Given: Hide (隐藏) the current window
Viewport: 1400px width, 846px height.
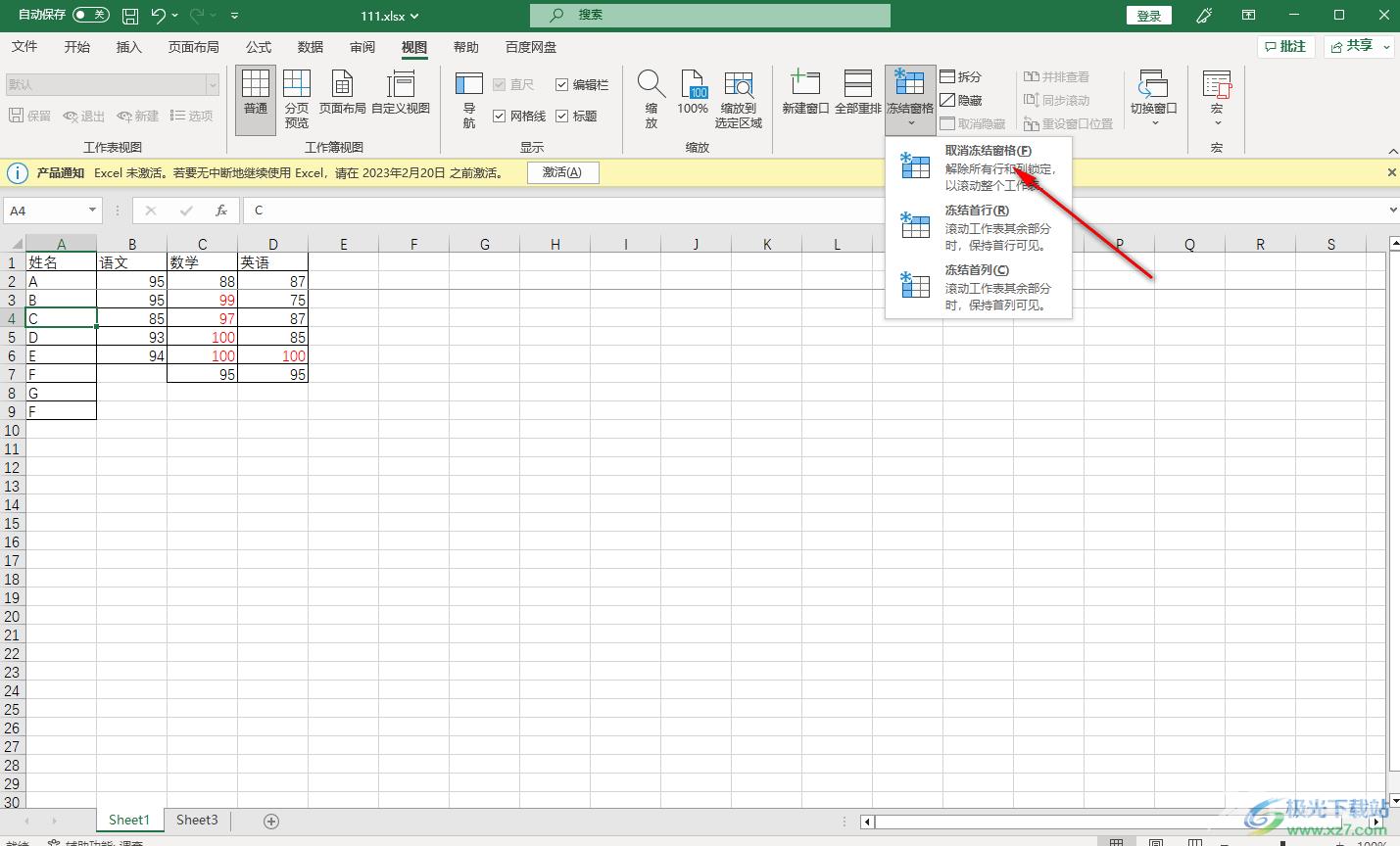Looking at the screenshot, I should (x=960, y=100).
